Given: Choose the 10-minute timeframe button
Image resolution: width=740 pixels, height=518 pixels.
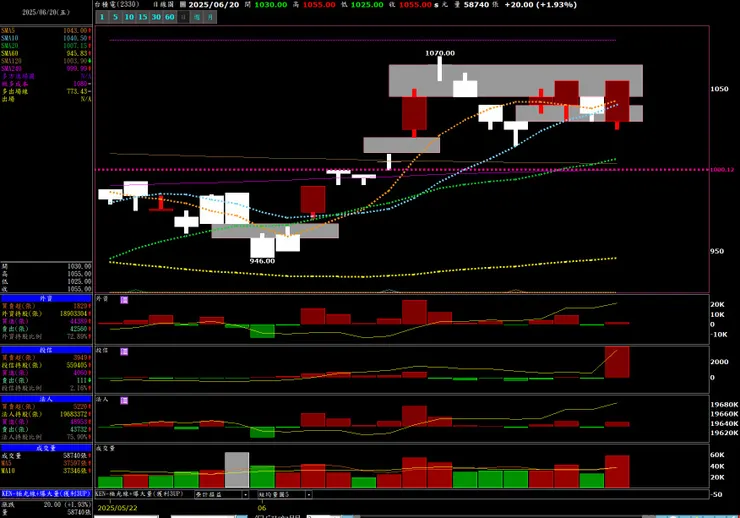Looking at the screenshot, I should [129, 17].
